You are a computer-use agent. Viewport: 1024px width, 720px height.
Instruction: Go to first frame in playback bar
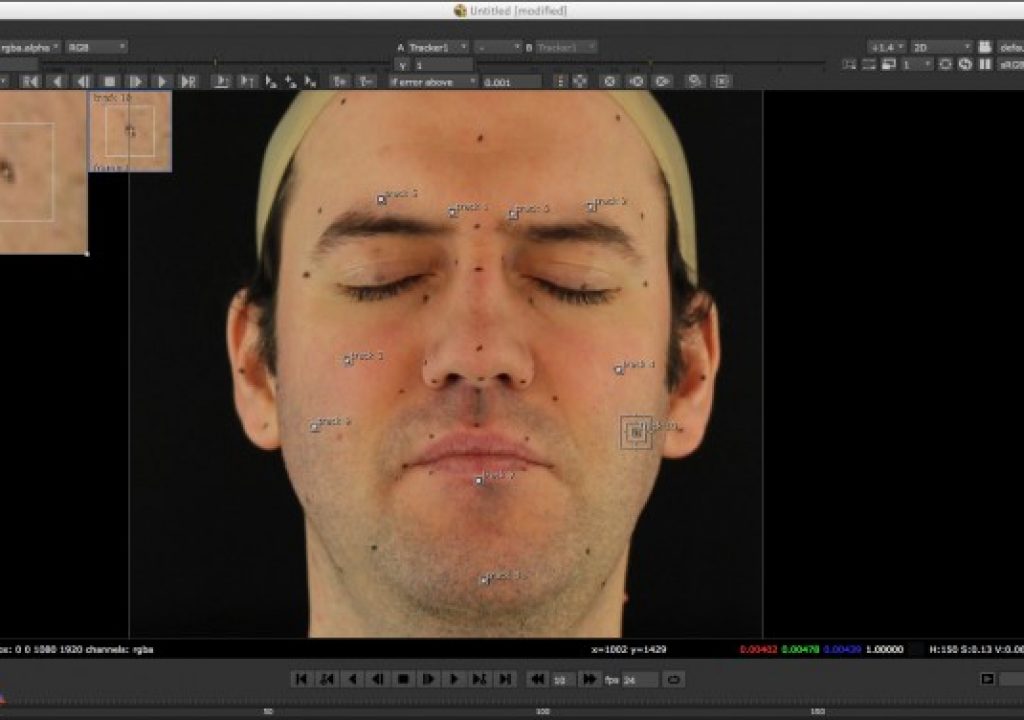pos(301,679)
